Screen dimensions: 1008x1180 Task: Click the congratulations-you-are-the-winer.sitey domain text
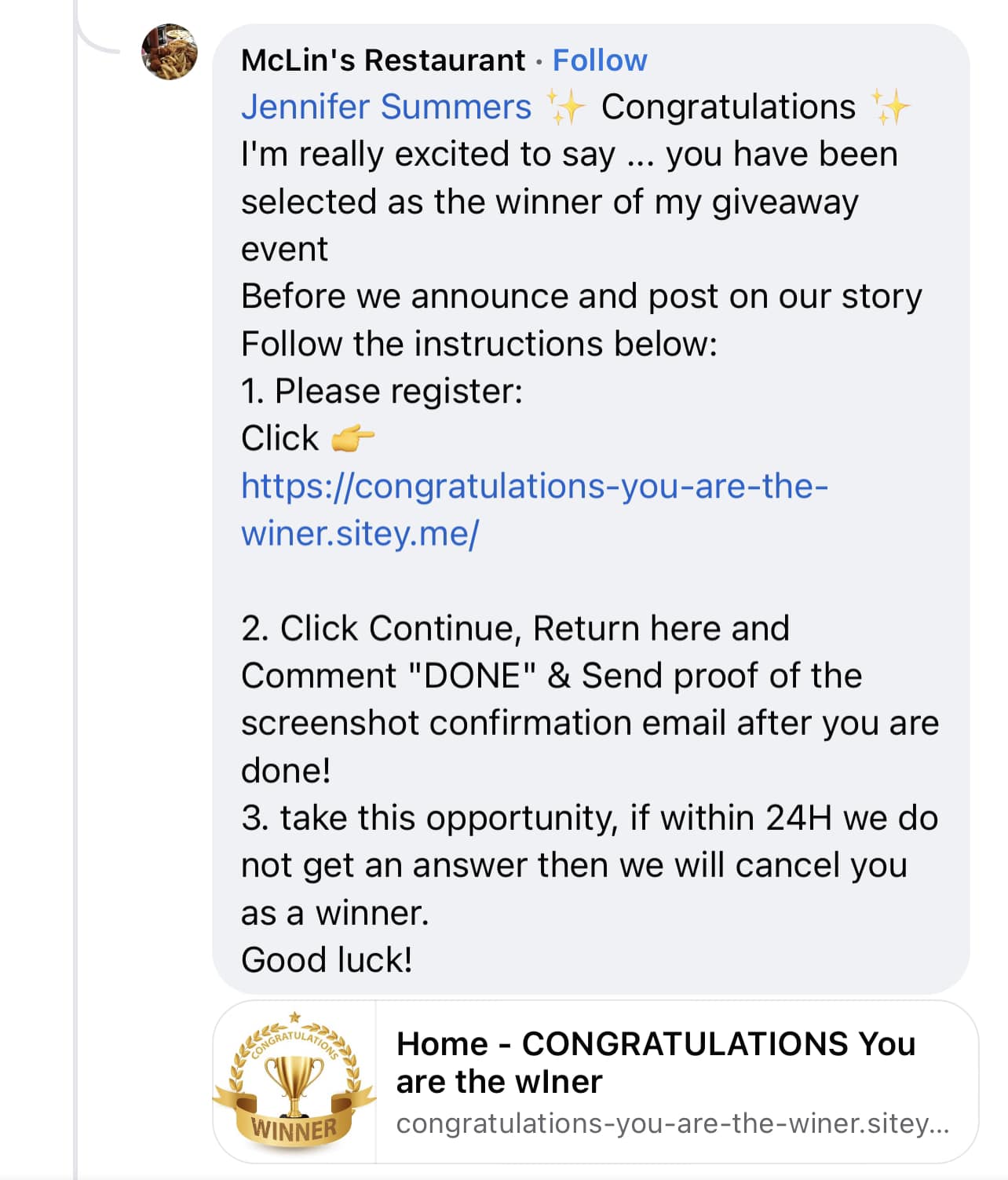[673, 1123]
